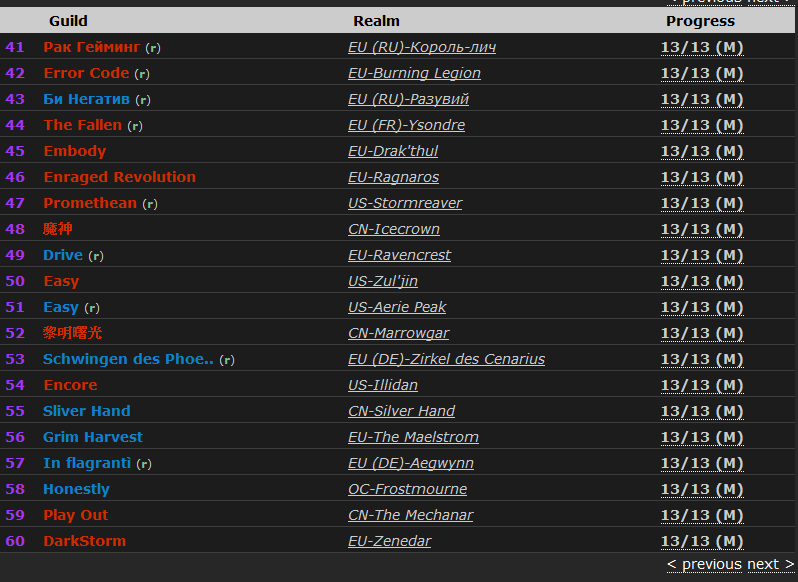
Task: Open the EU-The Maelstrom realm link
Action: [413, 436]
